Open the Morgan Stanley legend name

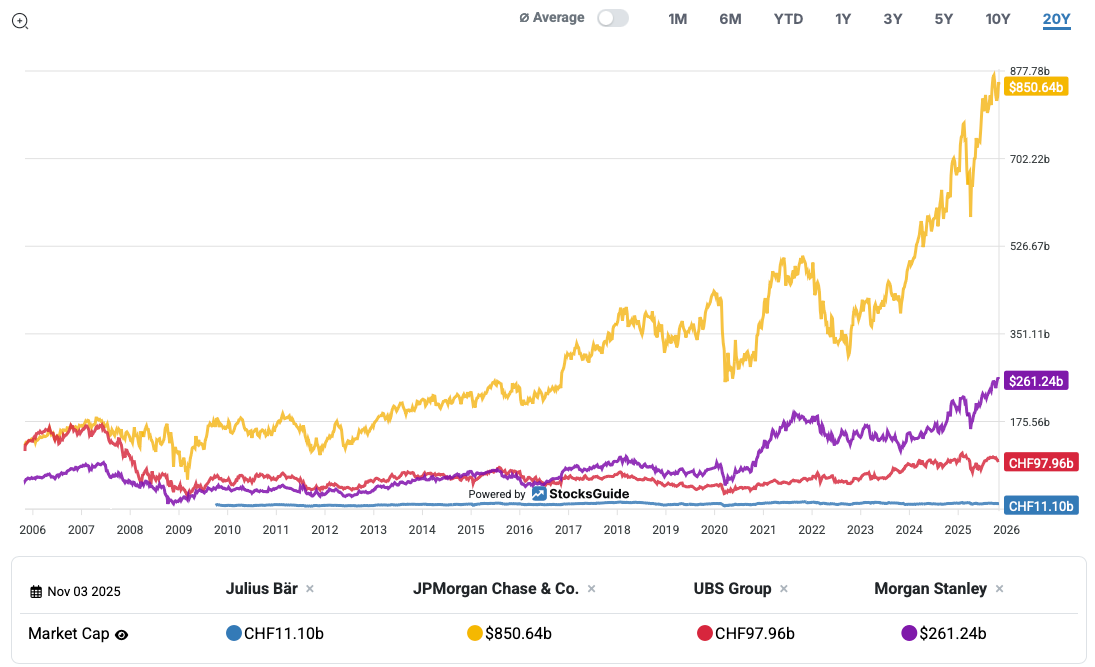click(930, 588)
